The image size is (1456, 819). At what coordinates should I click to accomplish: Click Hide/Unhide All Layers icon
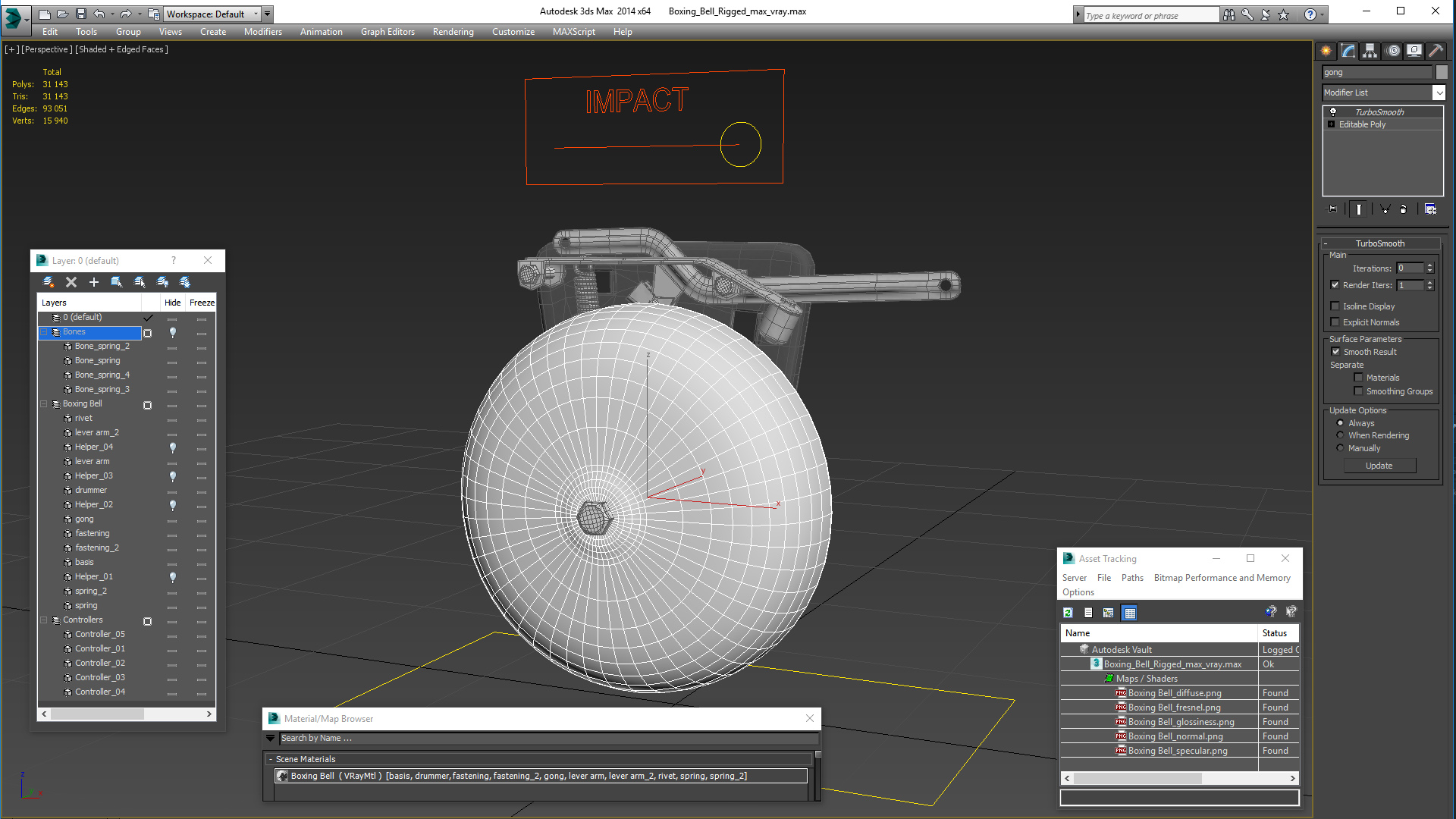(162, 282)
